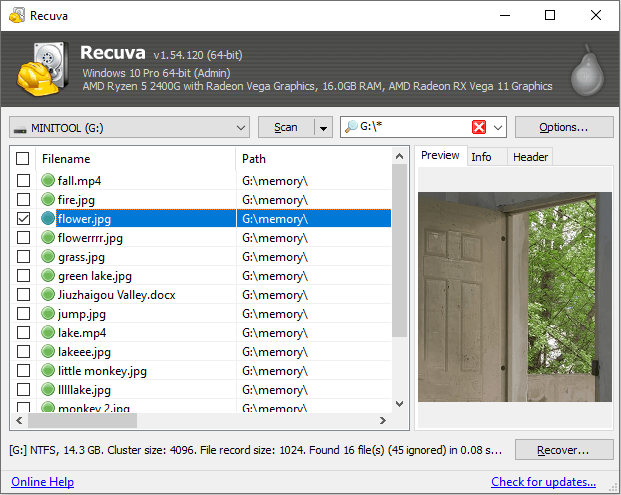621x495 pixels.
Task: Select the lake.mp4 filename
Action: (82, 333)
